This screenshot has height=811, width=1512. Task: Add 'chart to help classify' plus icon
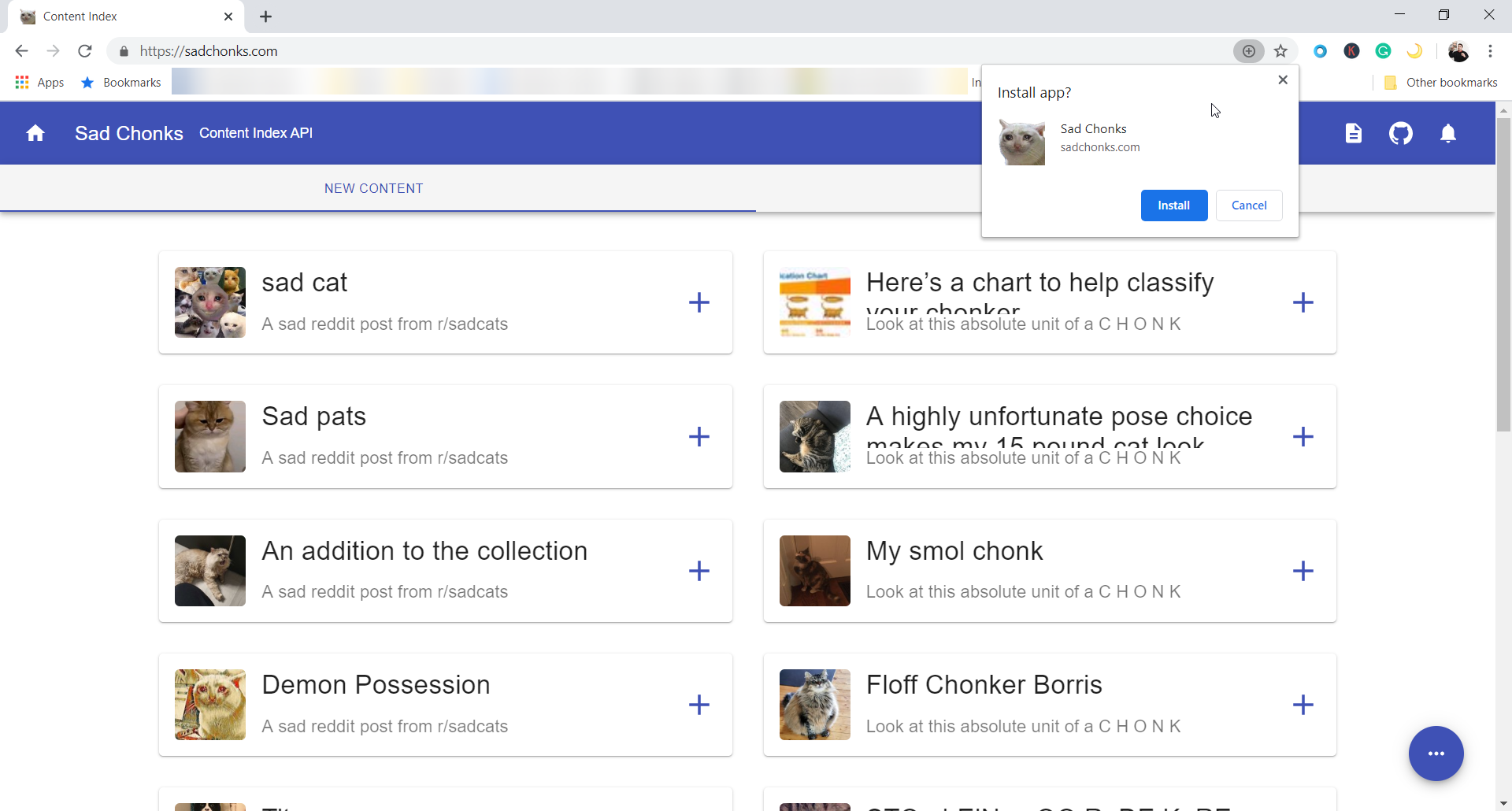coord(1303,302)
